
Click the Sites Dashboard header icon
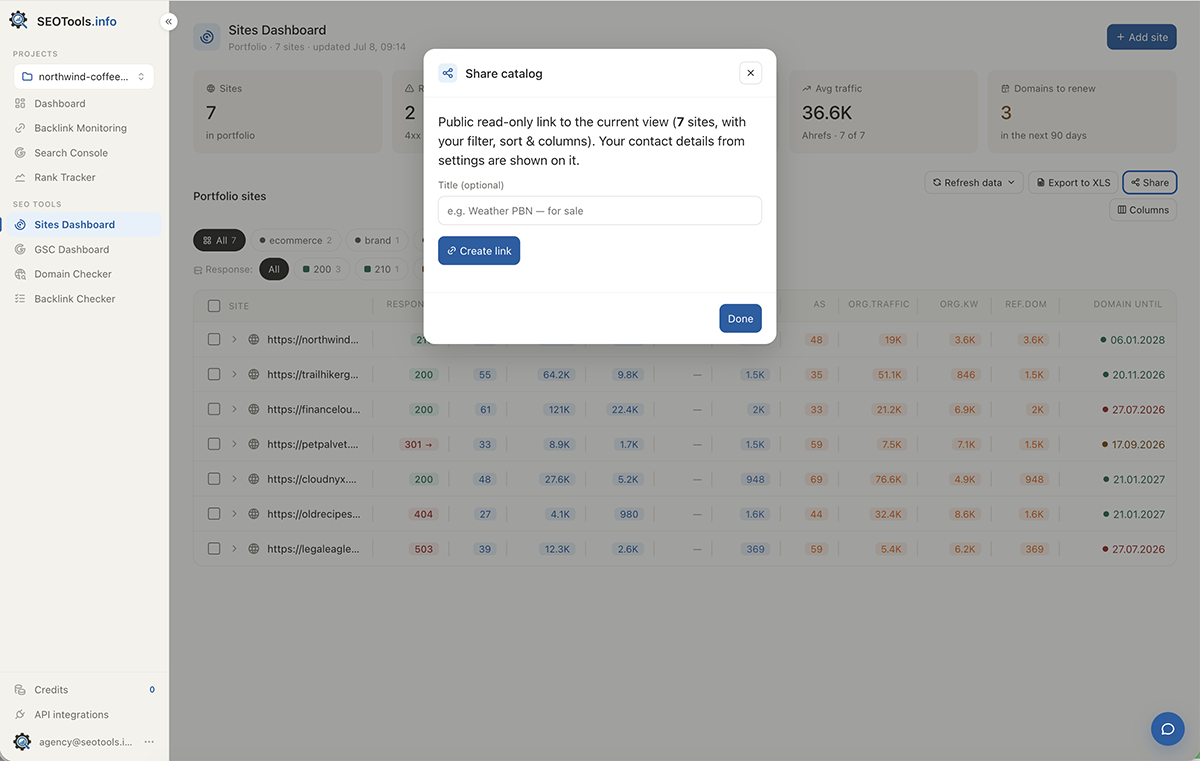tap(207, 37)
